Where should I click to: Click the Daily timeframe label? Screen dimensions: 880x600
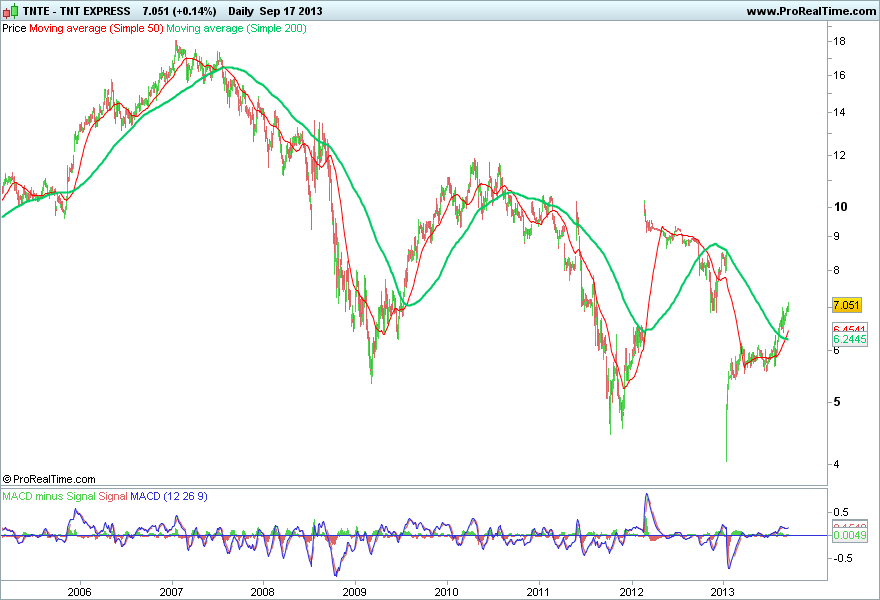(241, 11)
